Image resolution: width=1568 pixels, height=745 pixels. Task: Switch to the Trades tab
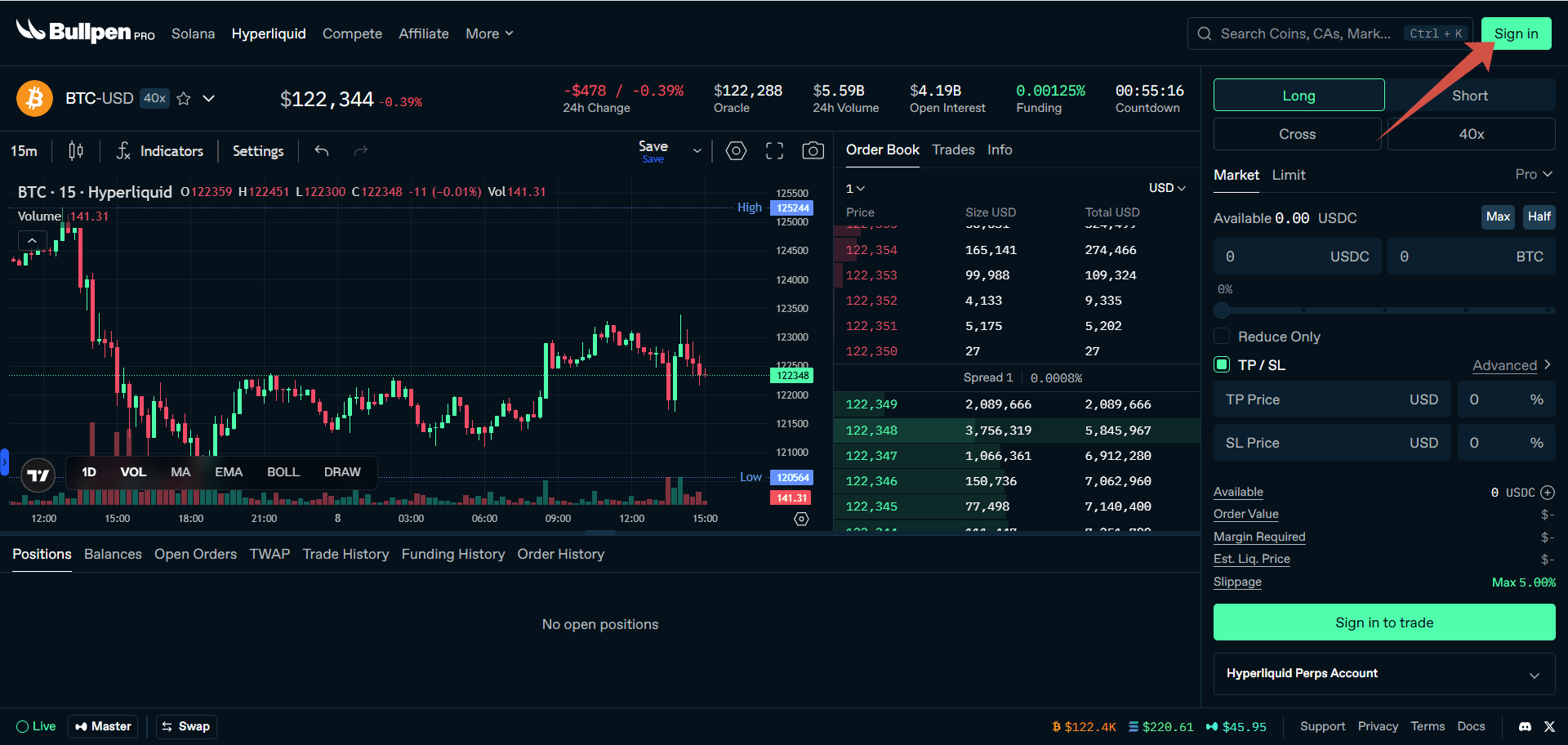953,150
